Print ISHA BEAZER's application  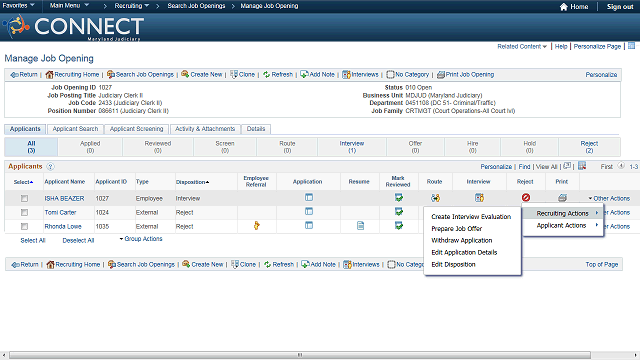coord(562,198)
